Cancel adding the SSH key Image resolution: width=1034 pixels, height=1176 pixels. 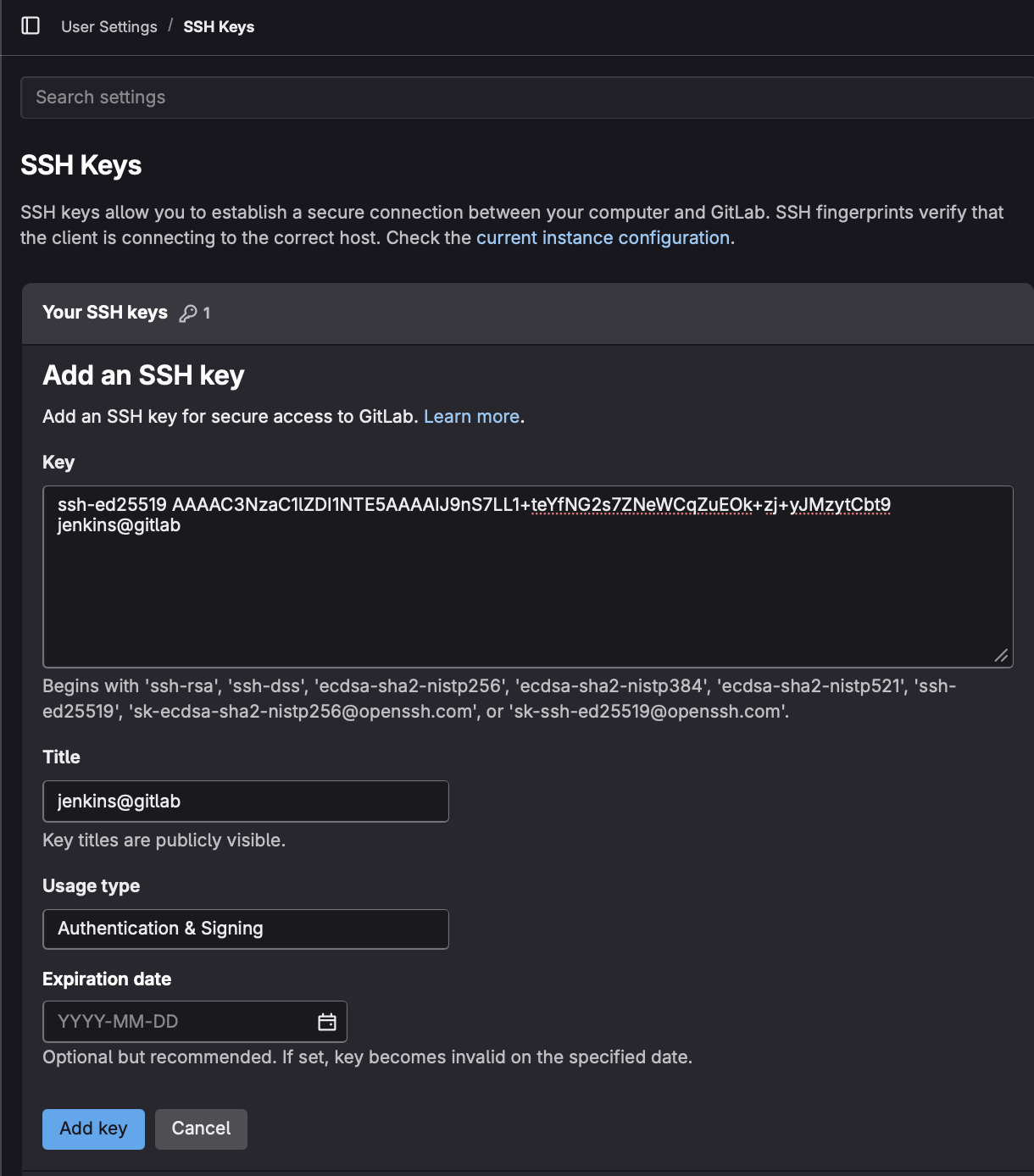point(201,1129)
